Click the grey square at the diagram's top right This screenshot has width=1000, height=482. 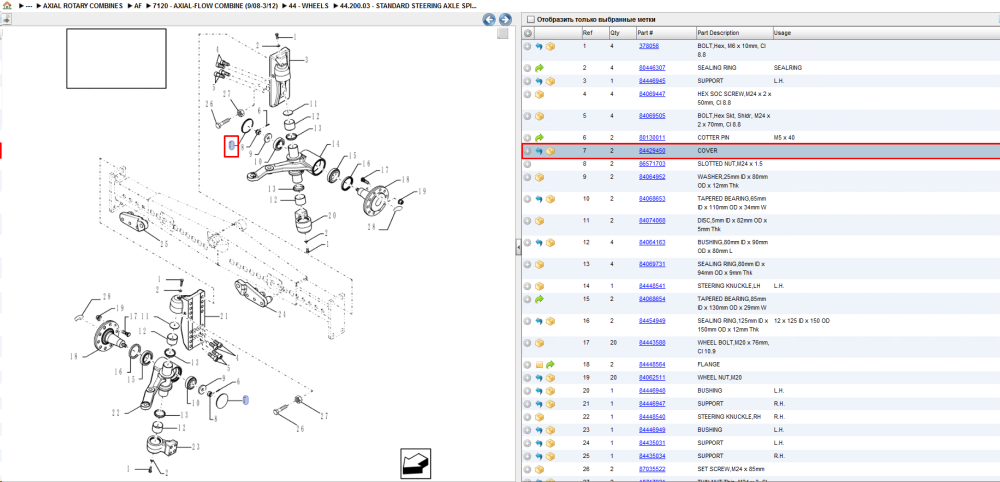pyautogui.click(x=503, y=34)
